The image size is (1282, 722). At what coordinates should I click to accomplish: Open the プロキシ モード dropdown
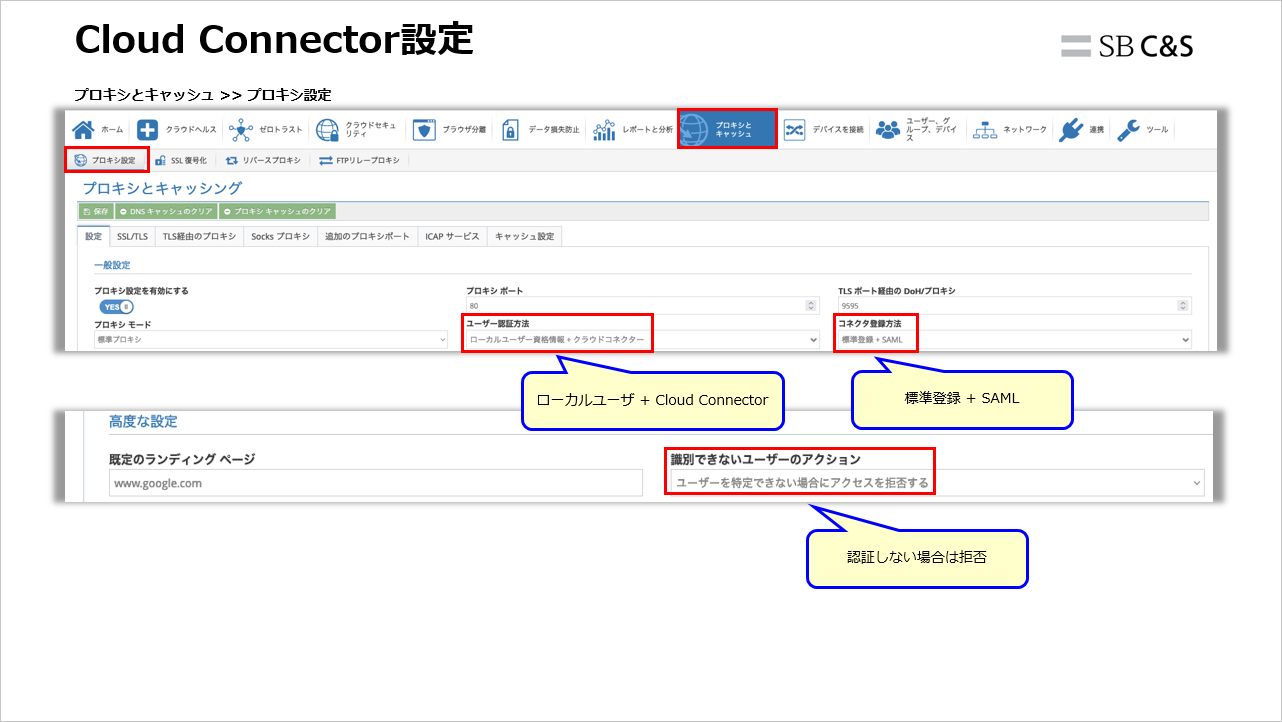click(x=271, y=340)
